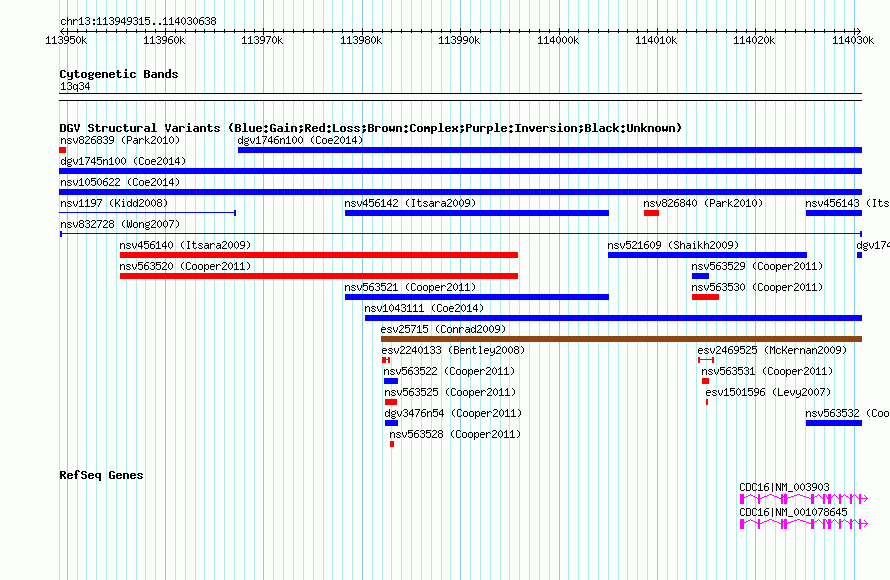Select the nsv563525 (Cooper2011) red block
This screenshot has width=890, height=580.
pyautogui.click(x=391, y=402)
